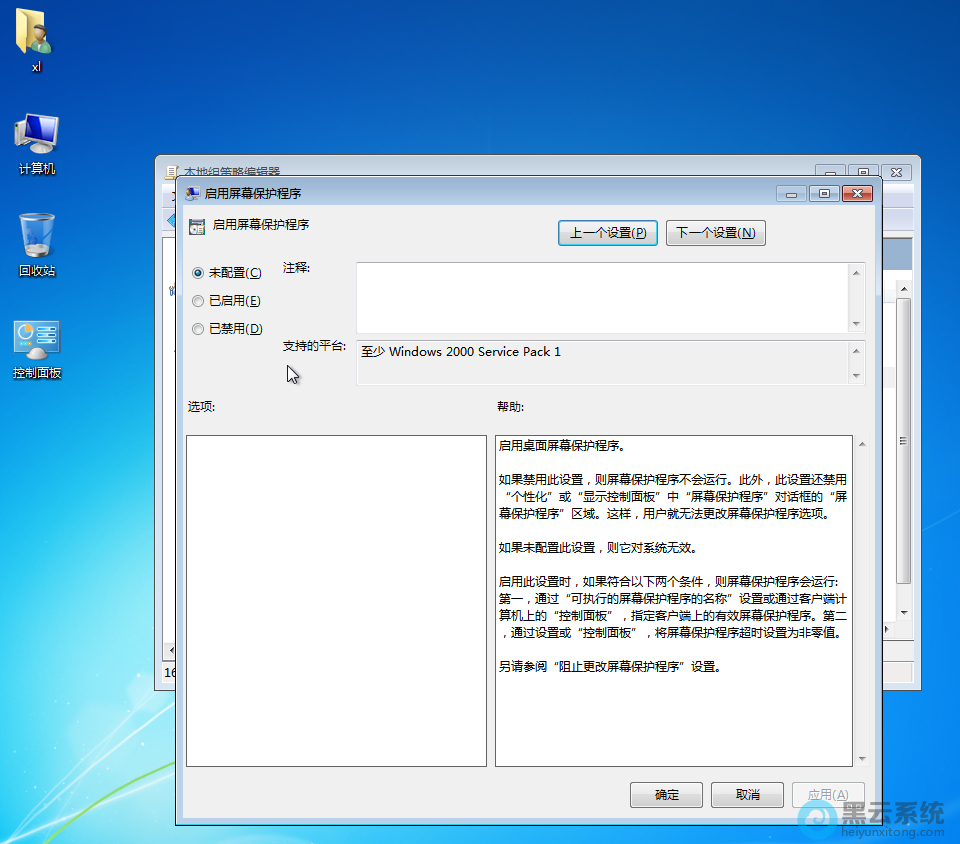Open the xl user folder icon
Screen dimensions: 960x844
click(x=36, y=33)
